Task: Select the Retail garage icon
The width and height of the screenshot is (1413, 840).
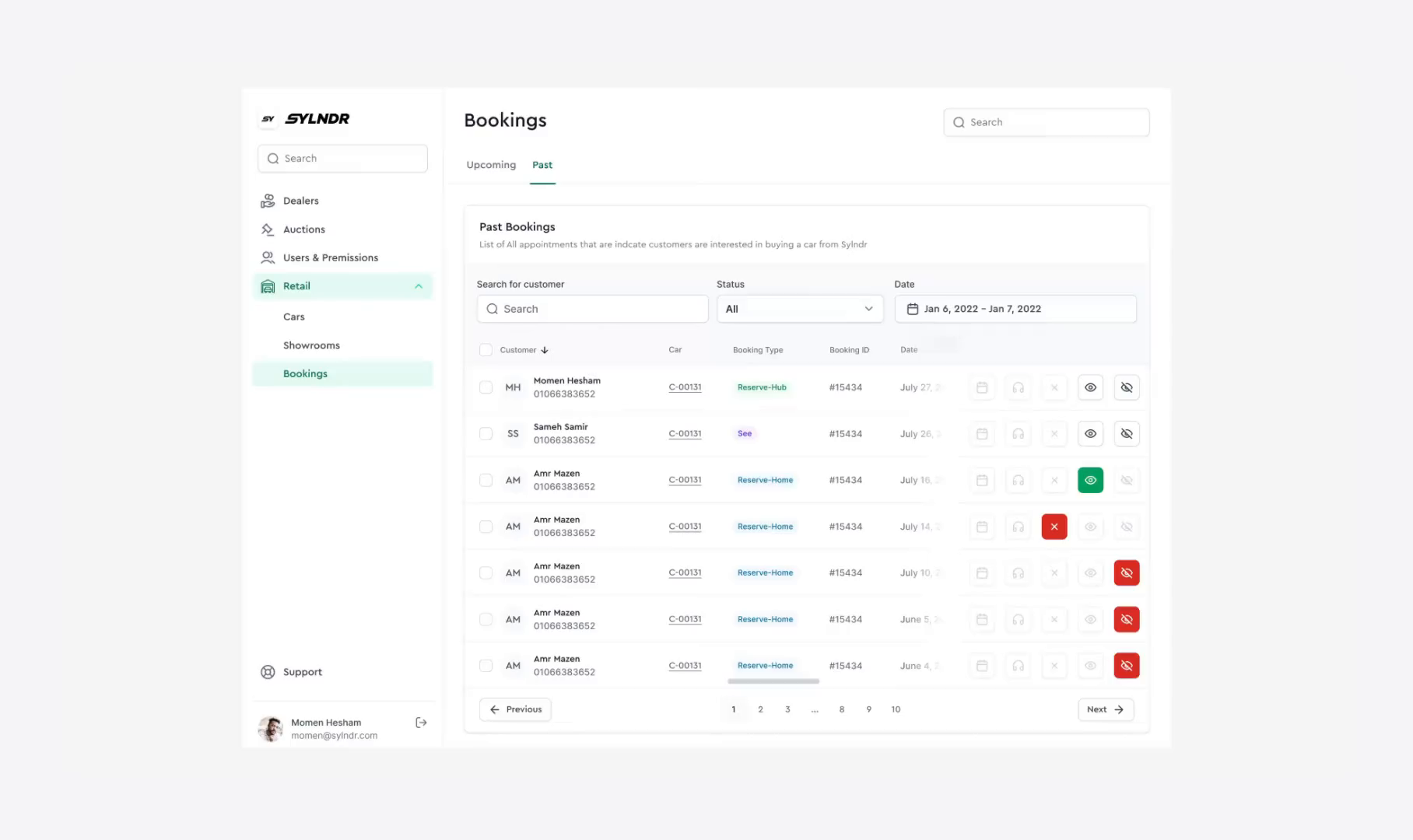Action: click(x=268, y=285)
